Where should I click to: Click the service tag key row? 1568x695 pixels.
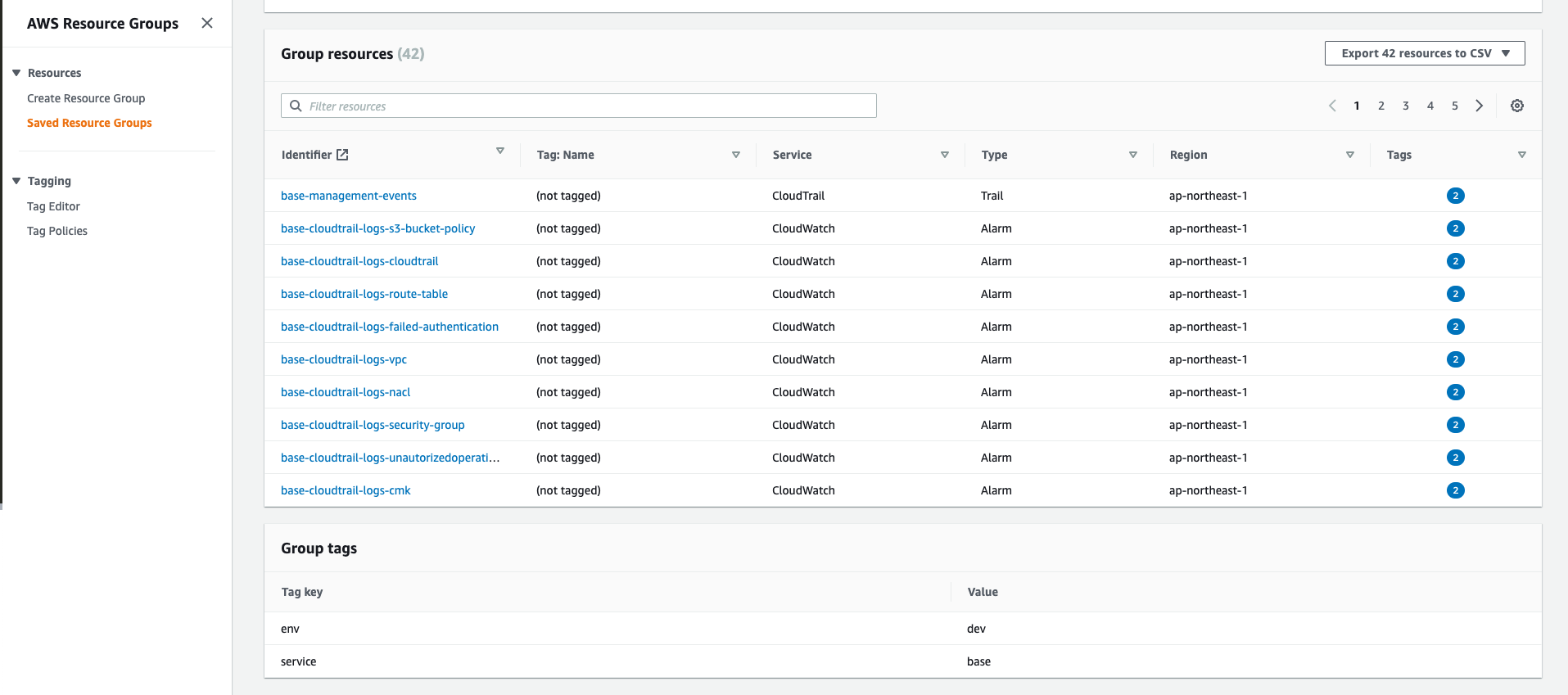coord(903,661)
